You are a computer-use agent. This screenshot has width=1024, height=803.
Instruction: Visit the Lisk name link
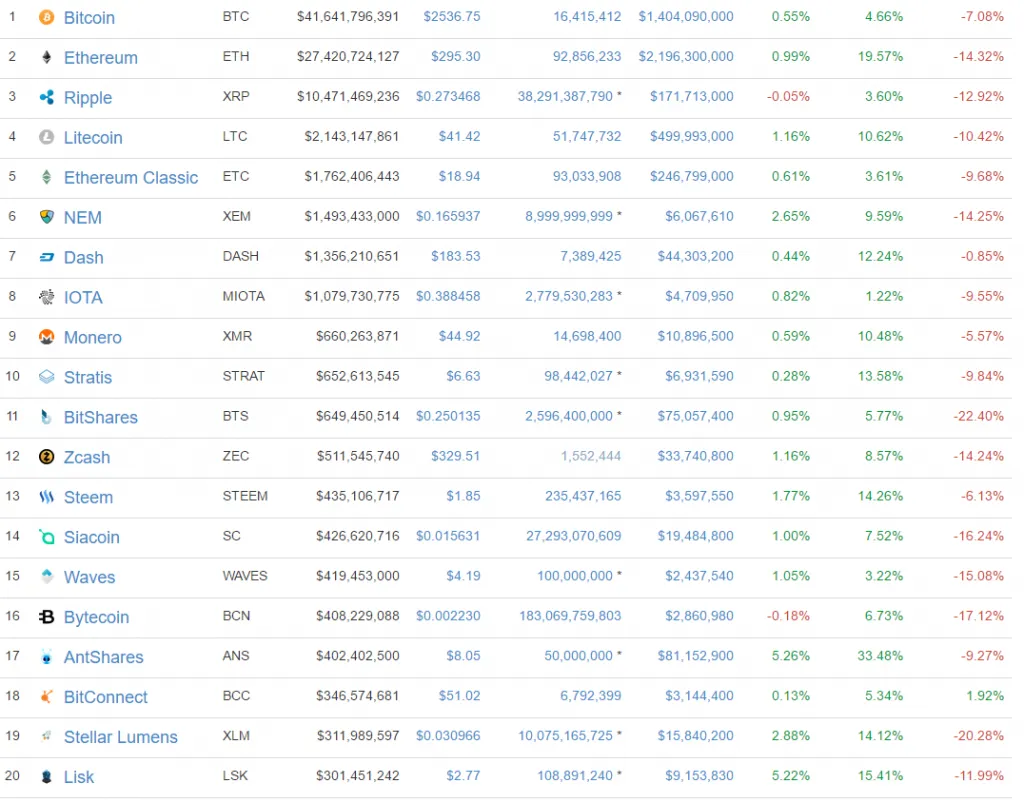(78, 777)
